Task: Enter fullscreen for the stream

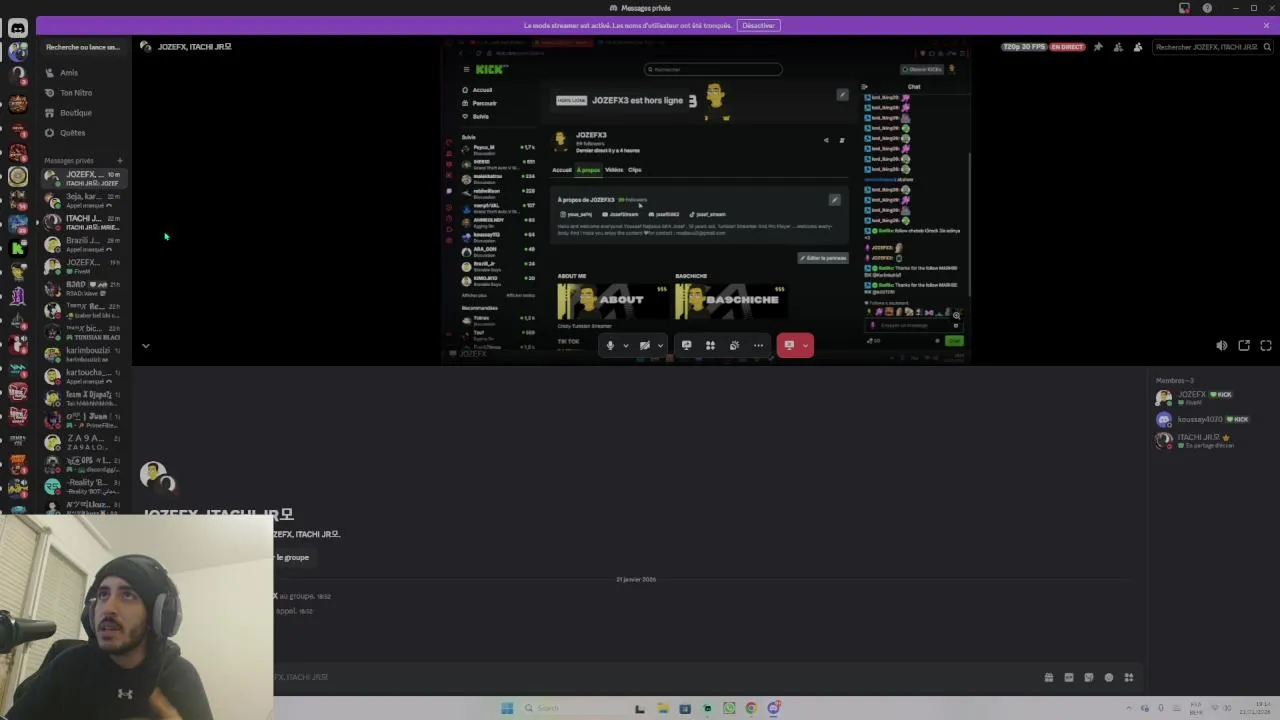Action: [x=1266, y=345]
